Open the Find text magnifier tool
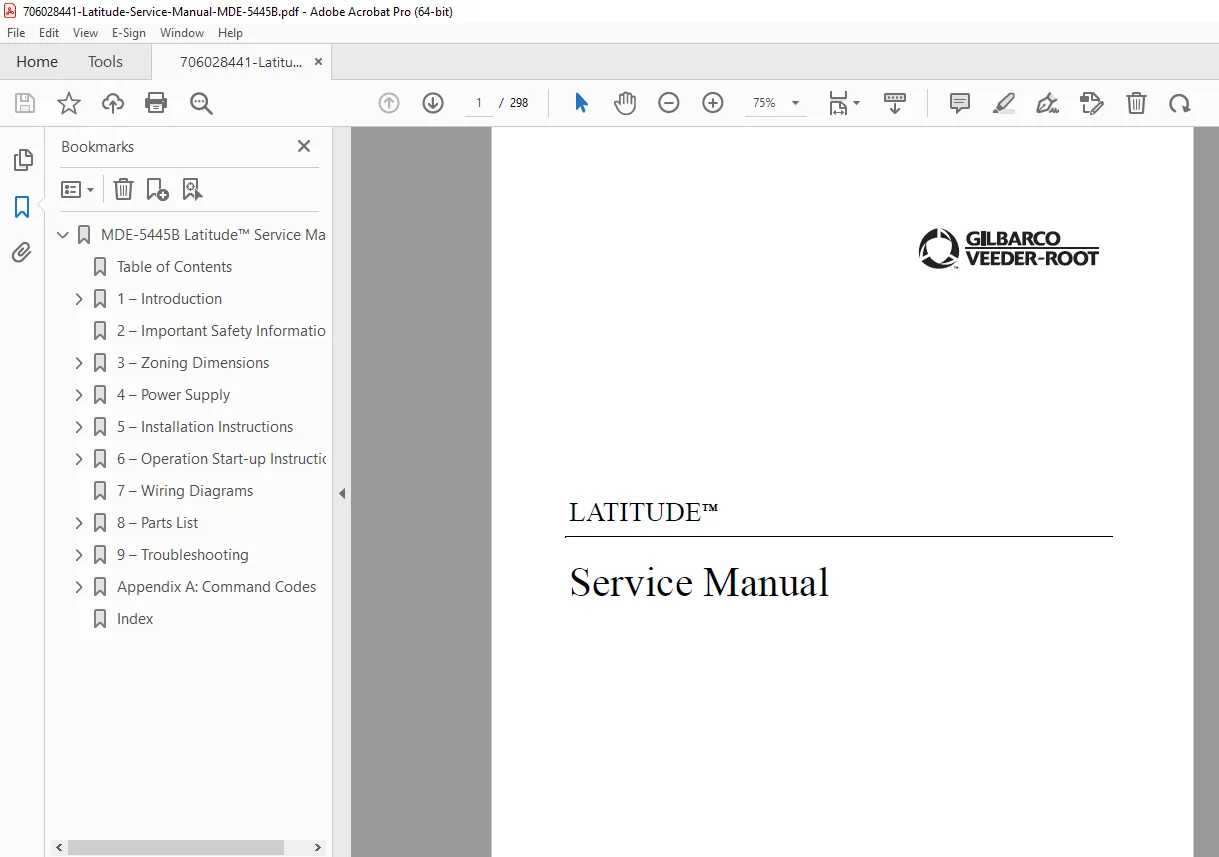The width and height of the screenshot is (1219, 857). (201, 103)
